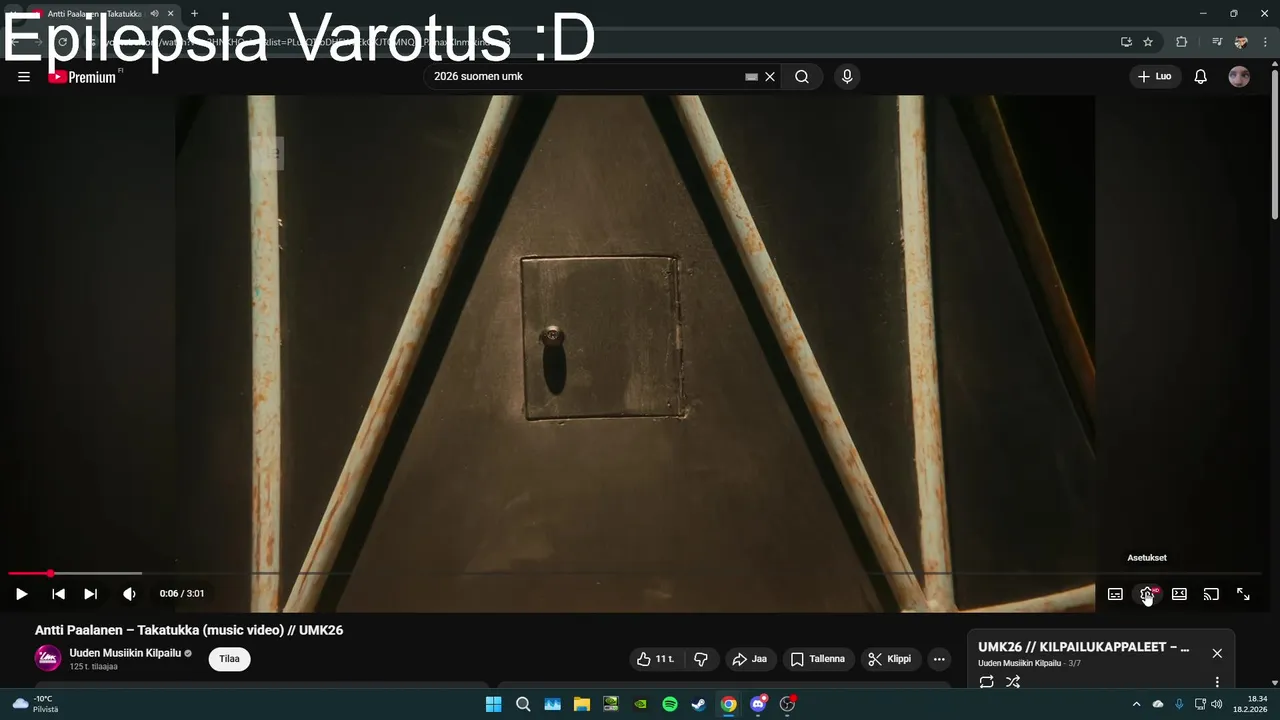Viewport: 1280px width, 720px height.
Task: Open Windows taskbar search
Action: [523, 704]
